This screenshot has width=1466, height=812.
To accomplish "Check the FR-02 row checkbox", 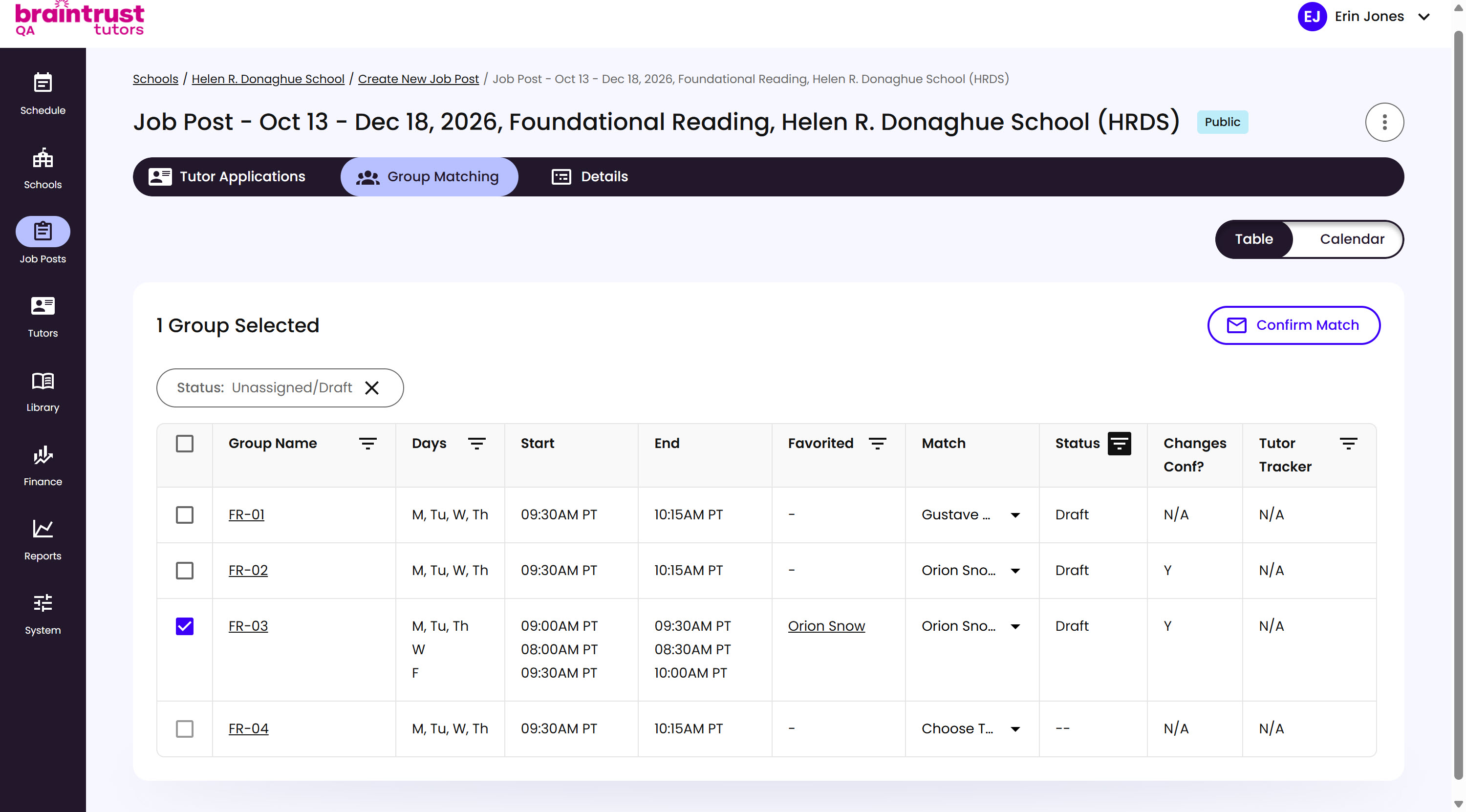I will [184, 570].
